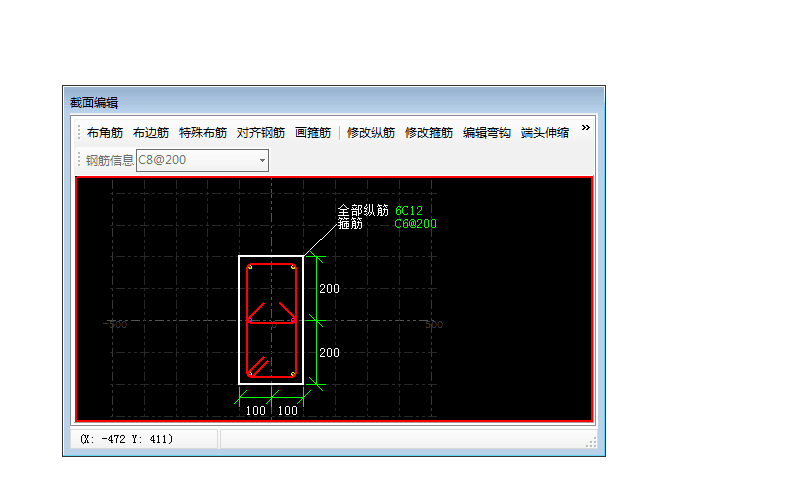The height and width of the screenshot is (492, 801).
Task: Start the 画箍筋 tool
Action: coord(313,133)
